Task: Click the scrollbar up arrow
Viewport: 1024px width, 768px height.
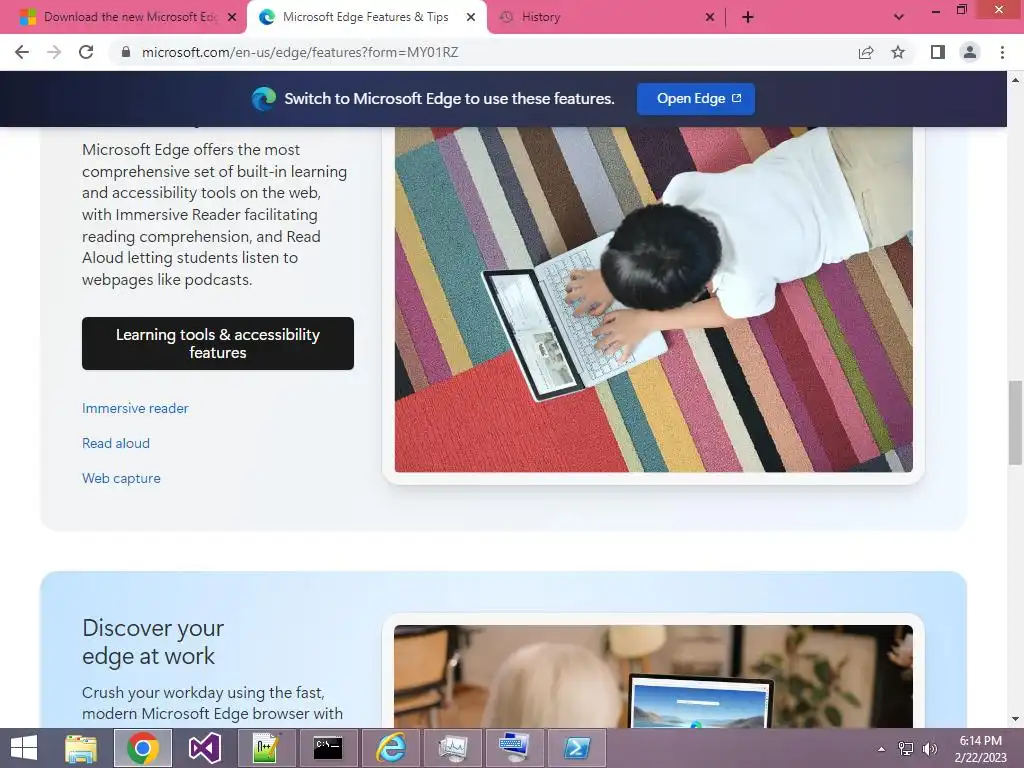Action: pos(1015,80)
